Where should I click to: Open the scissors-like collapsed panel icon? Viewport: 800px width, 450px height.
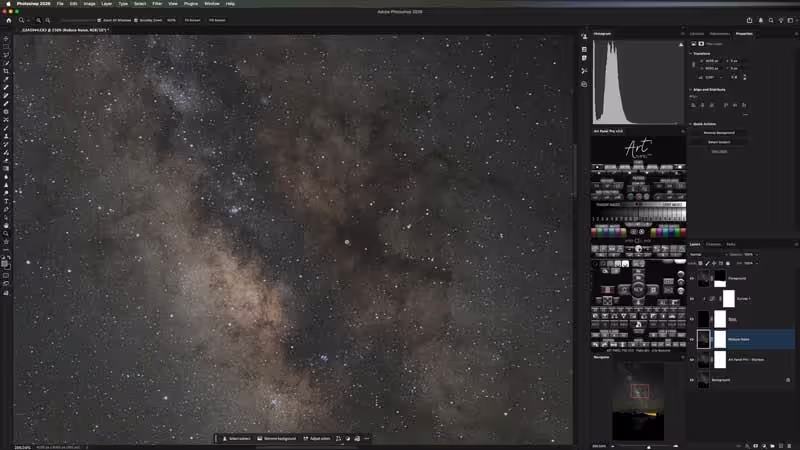click(584, 71)
